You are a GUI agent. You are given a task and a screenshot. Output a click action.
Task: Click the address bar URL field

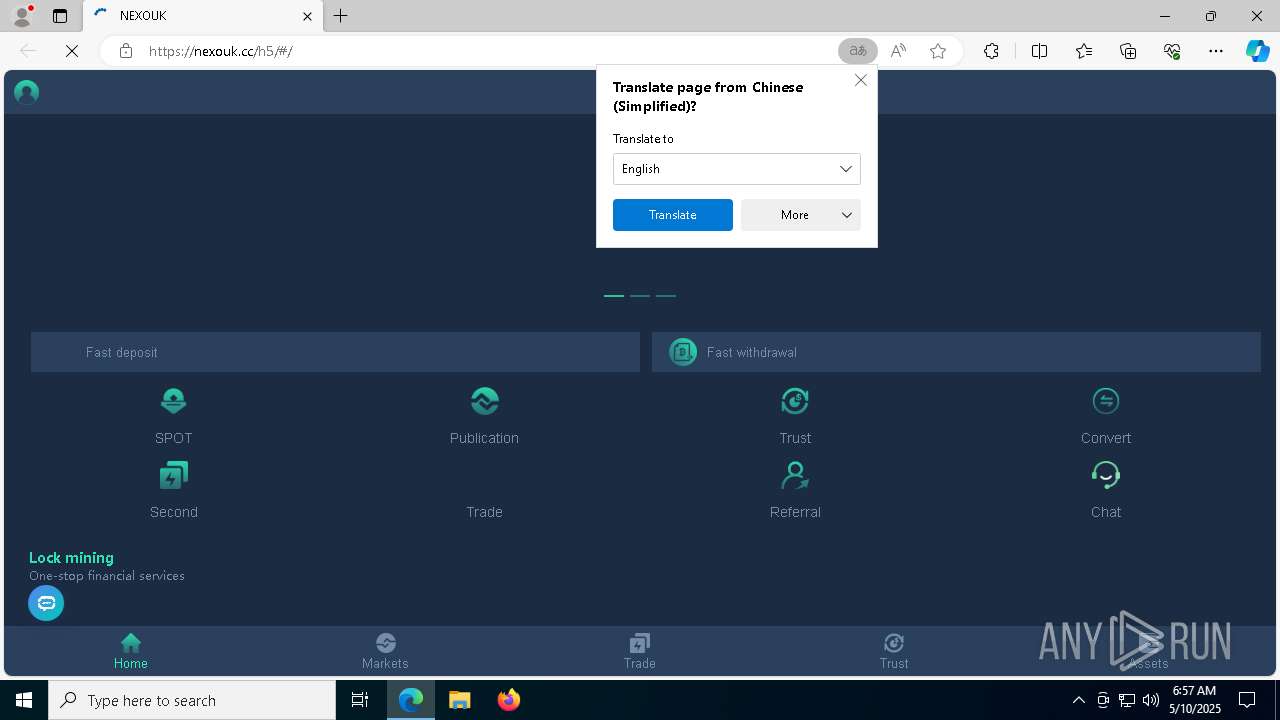point(485,51)
